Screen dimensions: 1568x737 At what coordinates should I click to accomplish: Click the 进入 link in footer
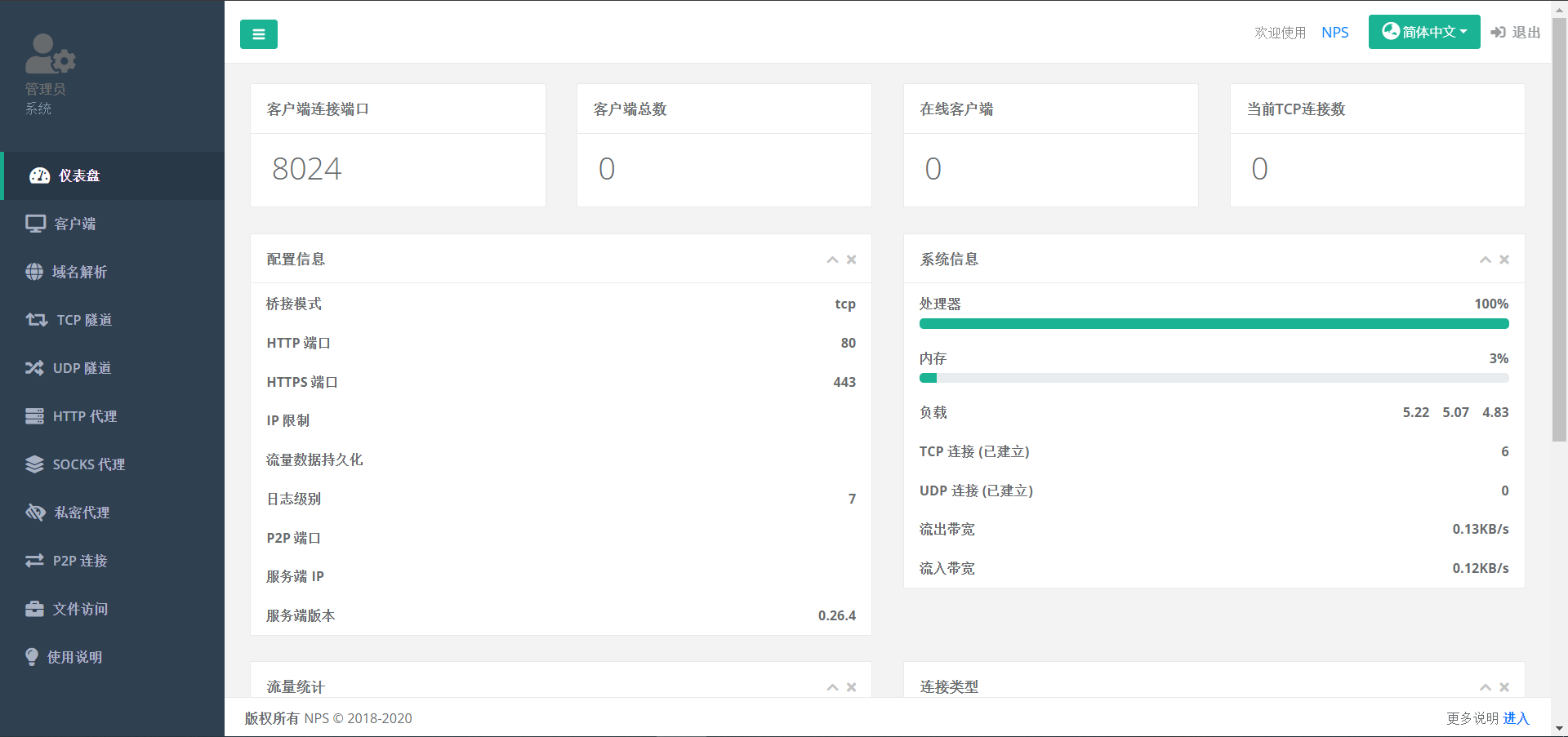tap(1516, 718)
